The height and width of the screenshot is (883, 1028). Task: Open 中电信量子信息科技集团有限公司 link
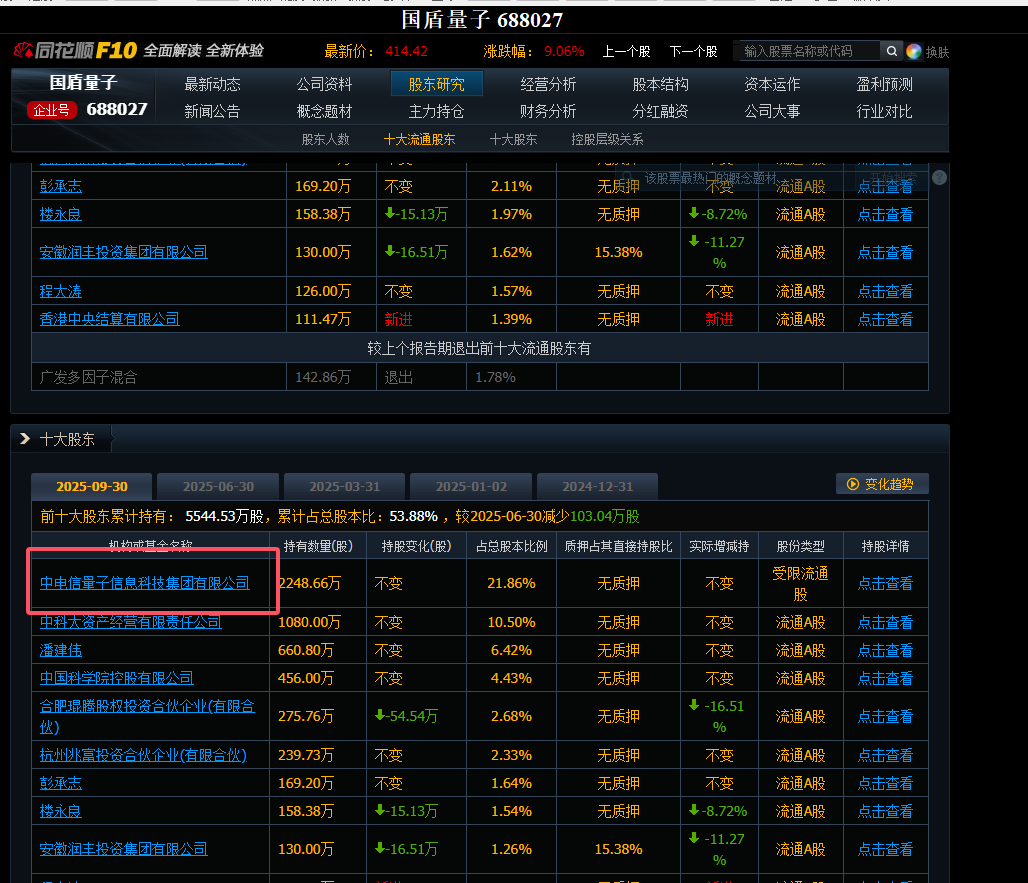pyautogui.click(x=145, y=583)
